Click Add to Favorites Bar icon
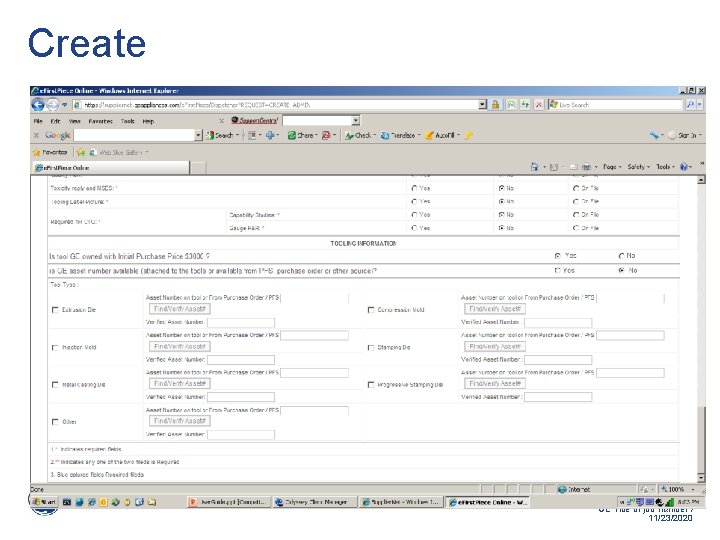Viewport: 720px width, 540px height. pos(81,152)
